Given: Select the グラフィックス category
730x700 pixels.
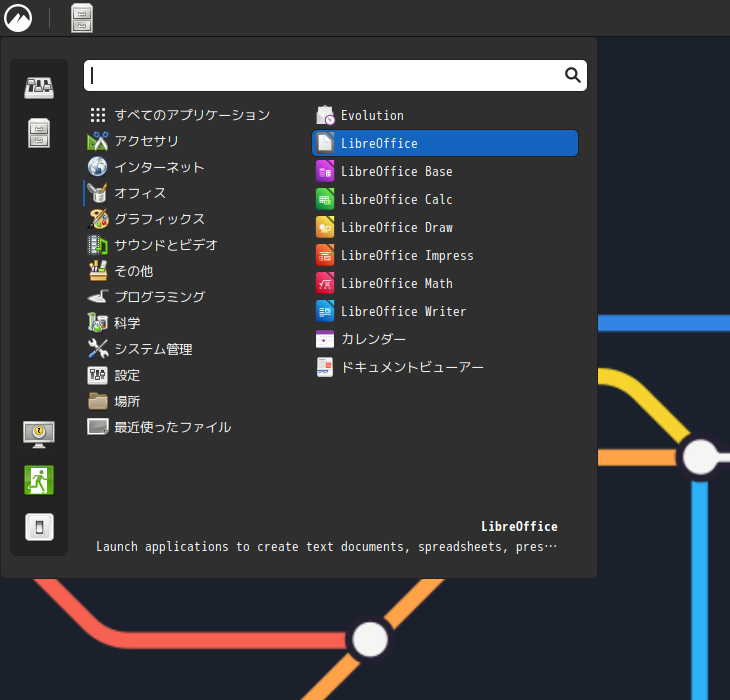Looking at the screenshot, I should (146, 219).
